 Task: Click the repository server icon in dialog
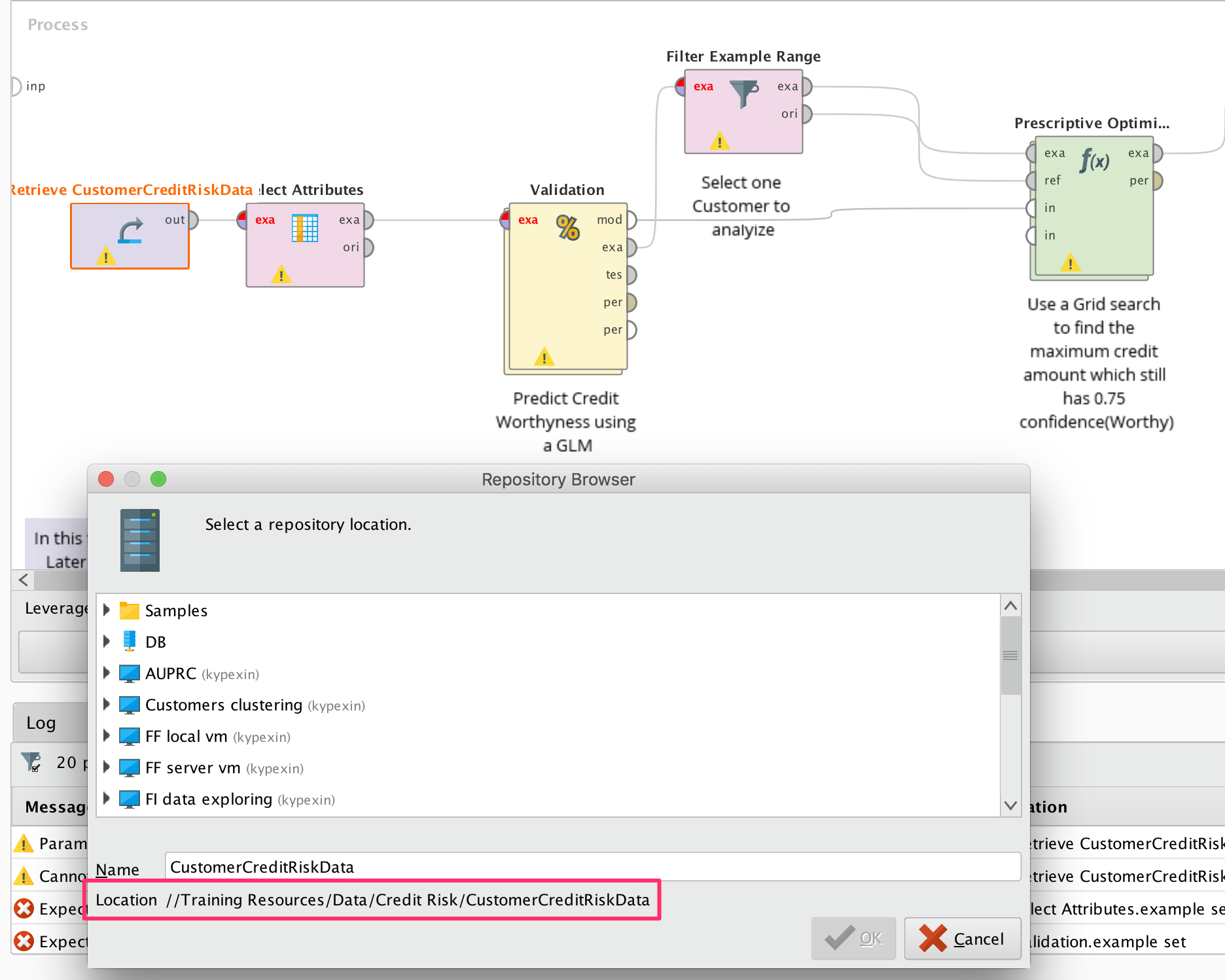coord(140,540)
